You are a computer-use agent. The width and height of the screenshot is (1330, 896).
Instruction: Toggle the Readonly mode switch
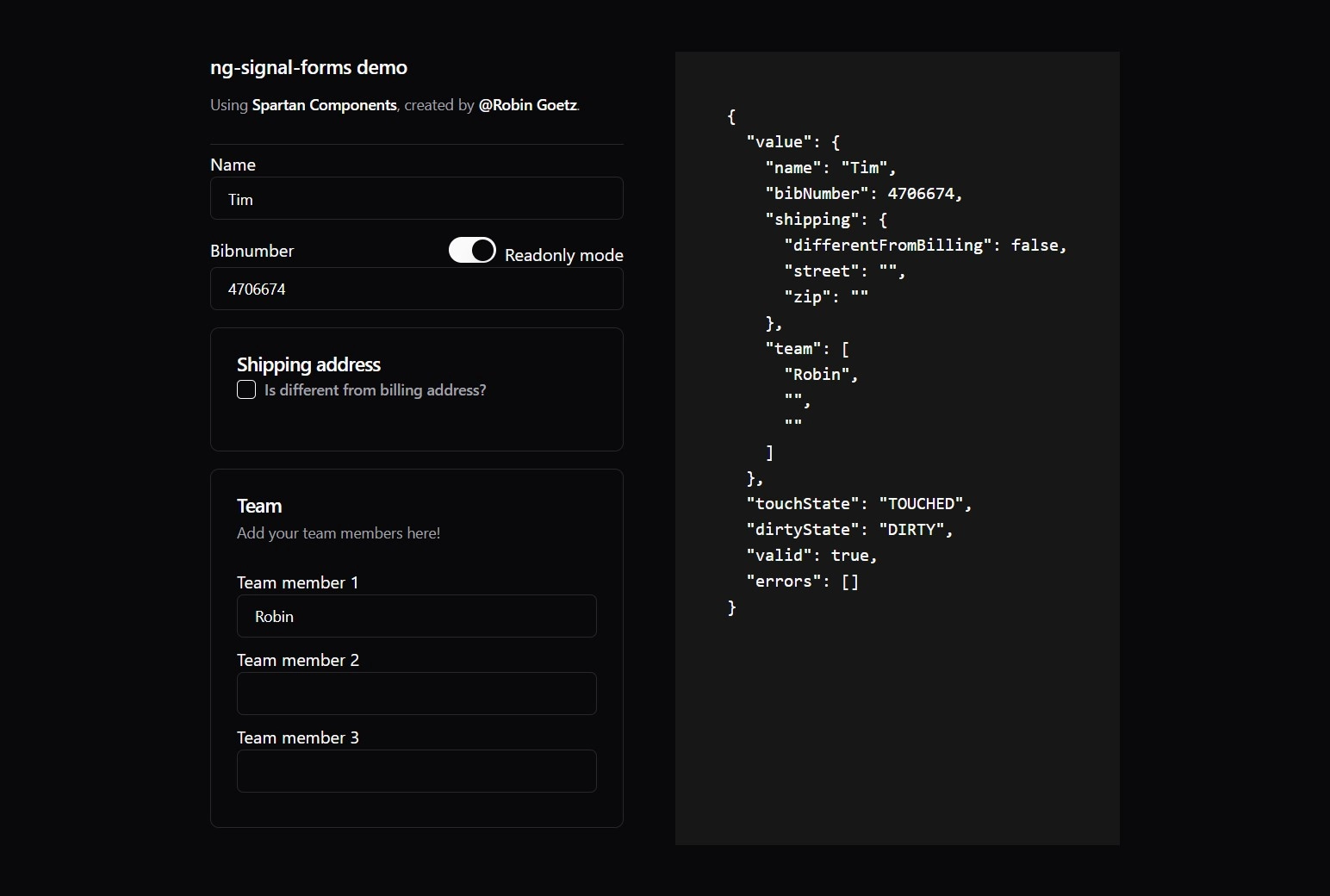[472, 250]
